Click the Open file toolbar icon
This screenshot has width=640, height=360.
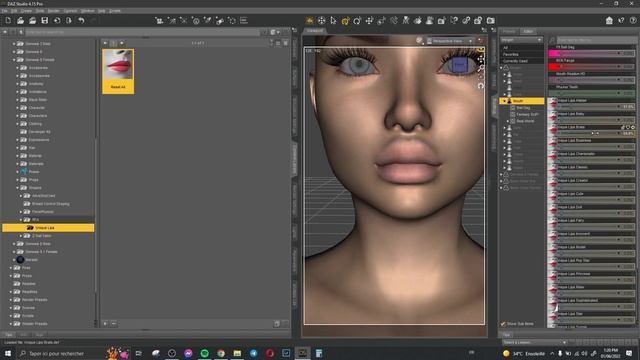click(20, 20)
